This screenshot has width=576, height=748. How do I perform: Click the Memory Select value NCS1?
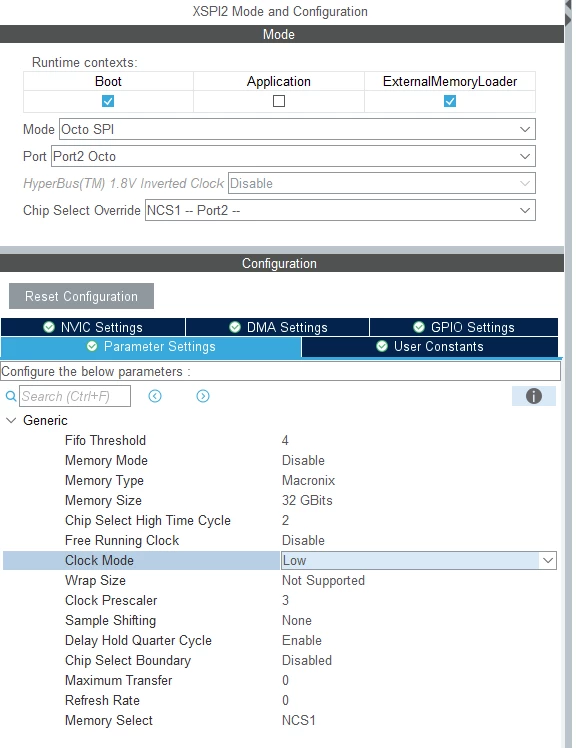click(298, 721)
